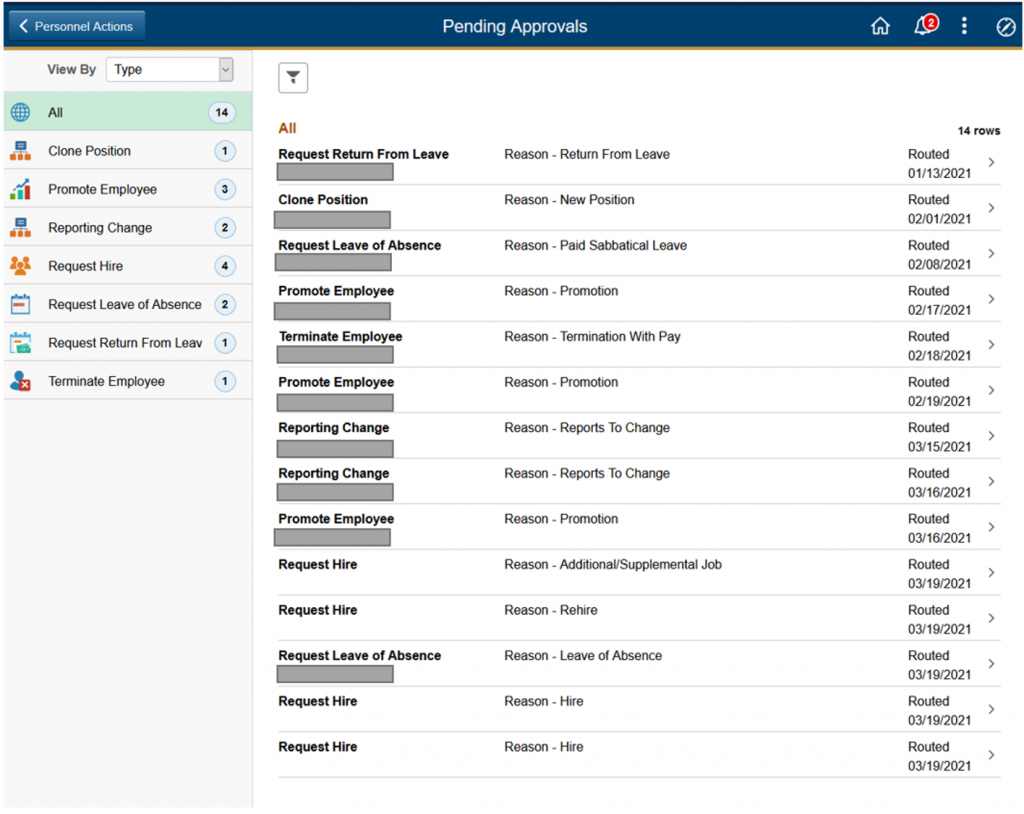The height and width of the screenshot is (814, 1024).
Task: Click the Request Hire people icon
Action: coord(20,266)
